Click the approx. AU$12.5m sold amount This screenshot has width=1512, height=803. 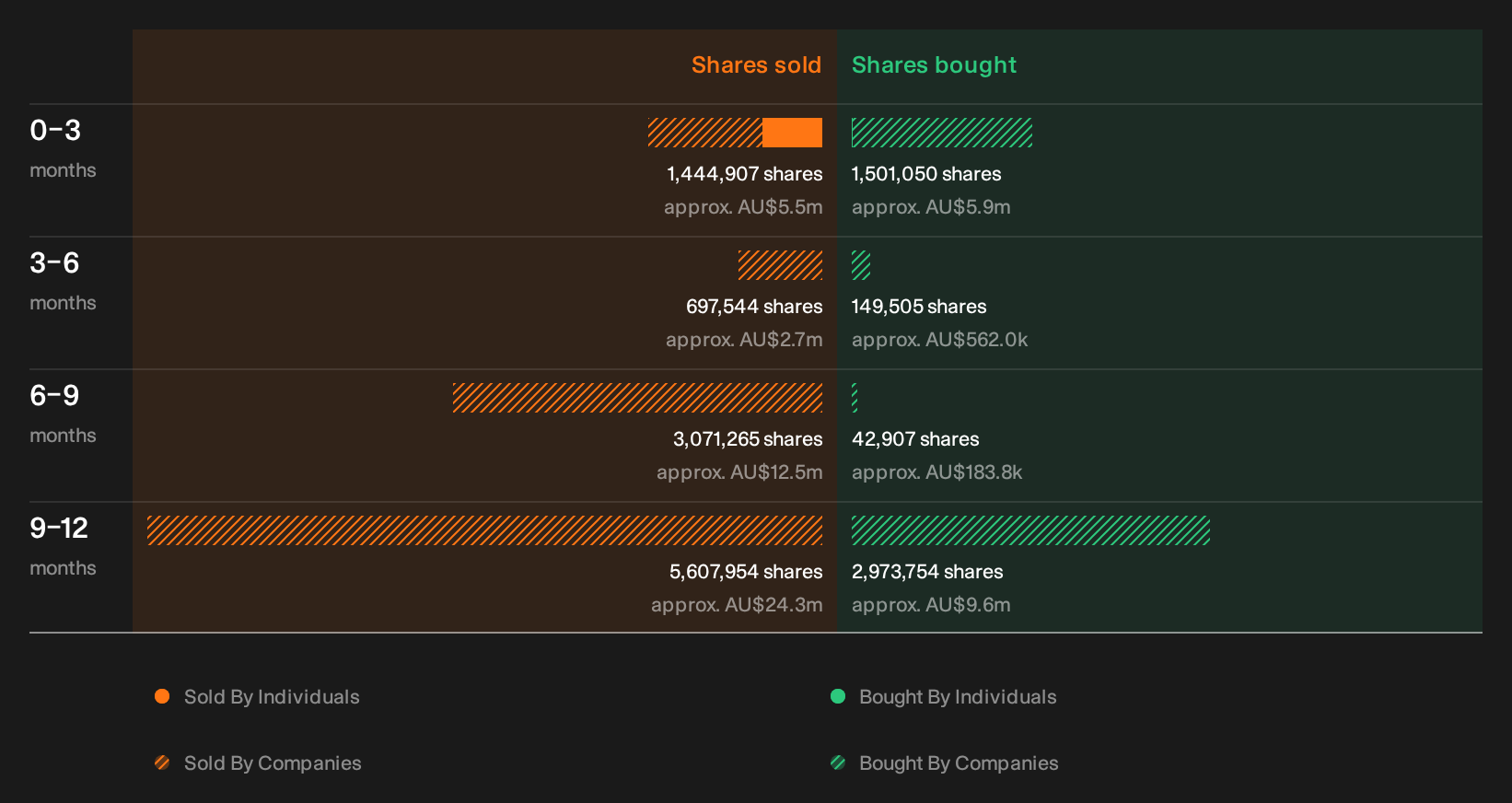(x=739, y=472)
